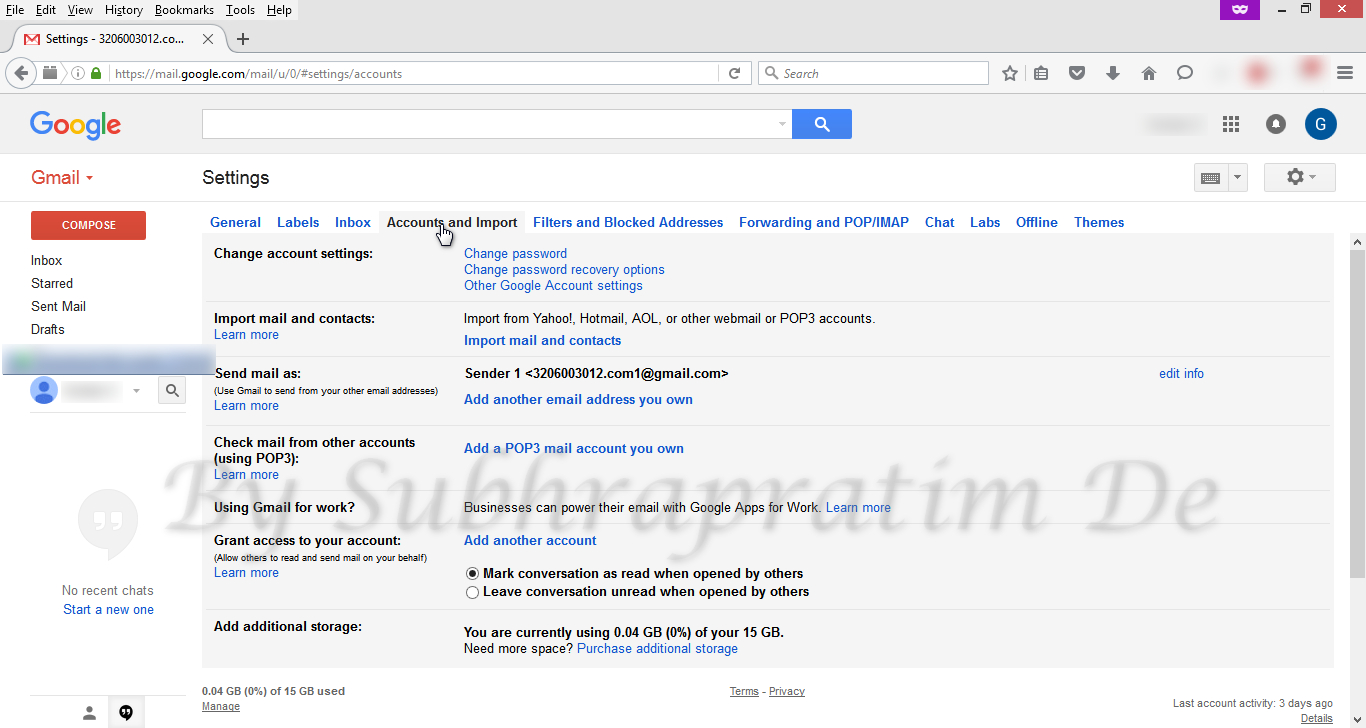Click the Firefox back arrow button
Viewport: 1366px width, 728px height.
click(22, 73)
